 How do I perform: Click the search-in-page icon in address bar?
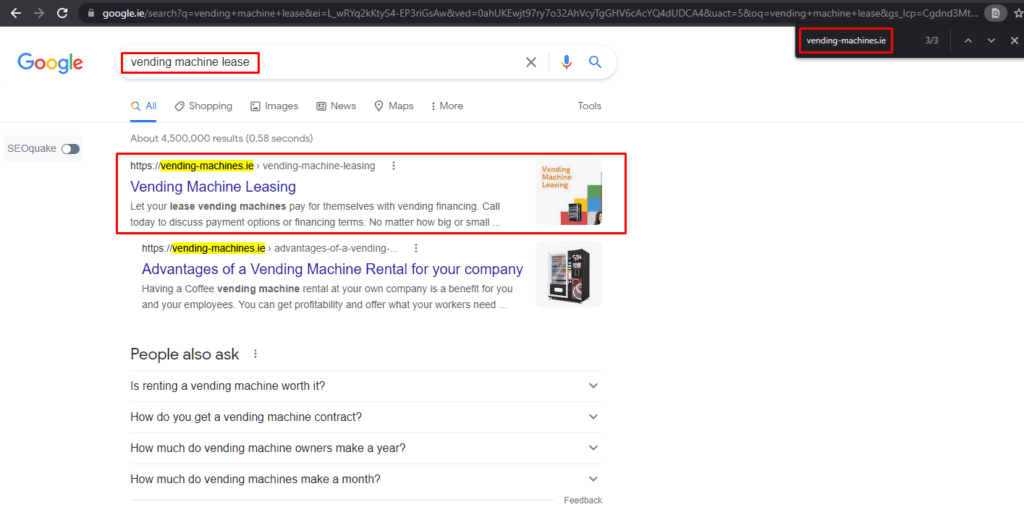[995, 13]
